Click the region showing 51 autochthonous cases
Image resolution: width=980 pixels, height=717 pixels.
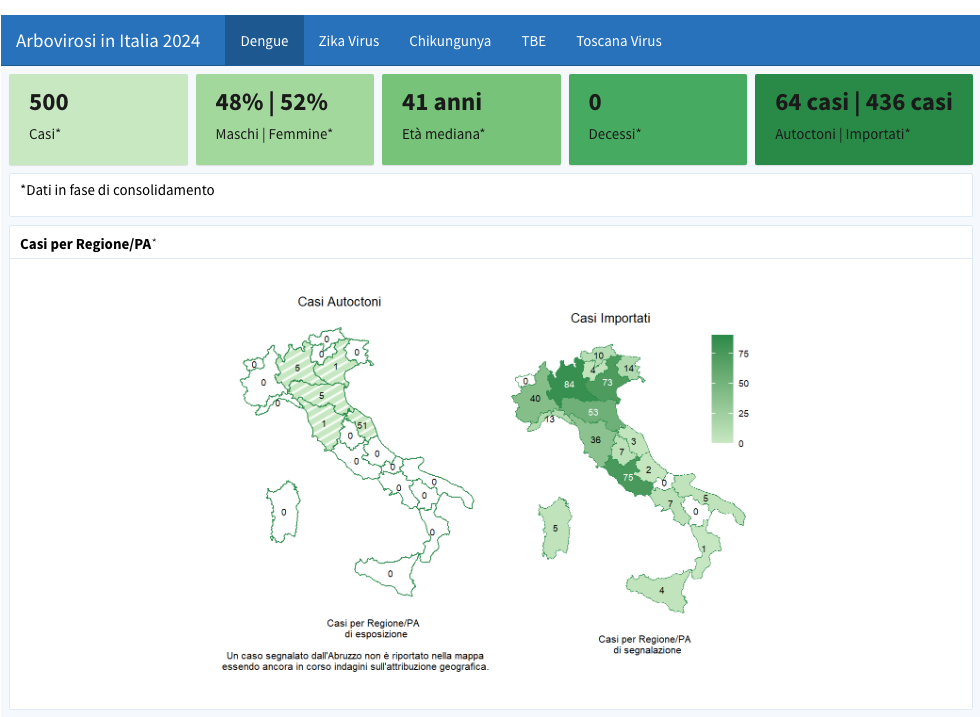361,426
